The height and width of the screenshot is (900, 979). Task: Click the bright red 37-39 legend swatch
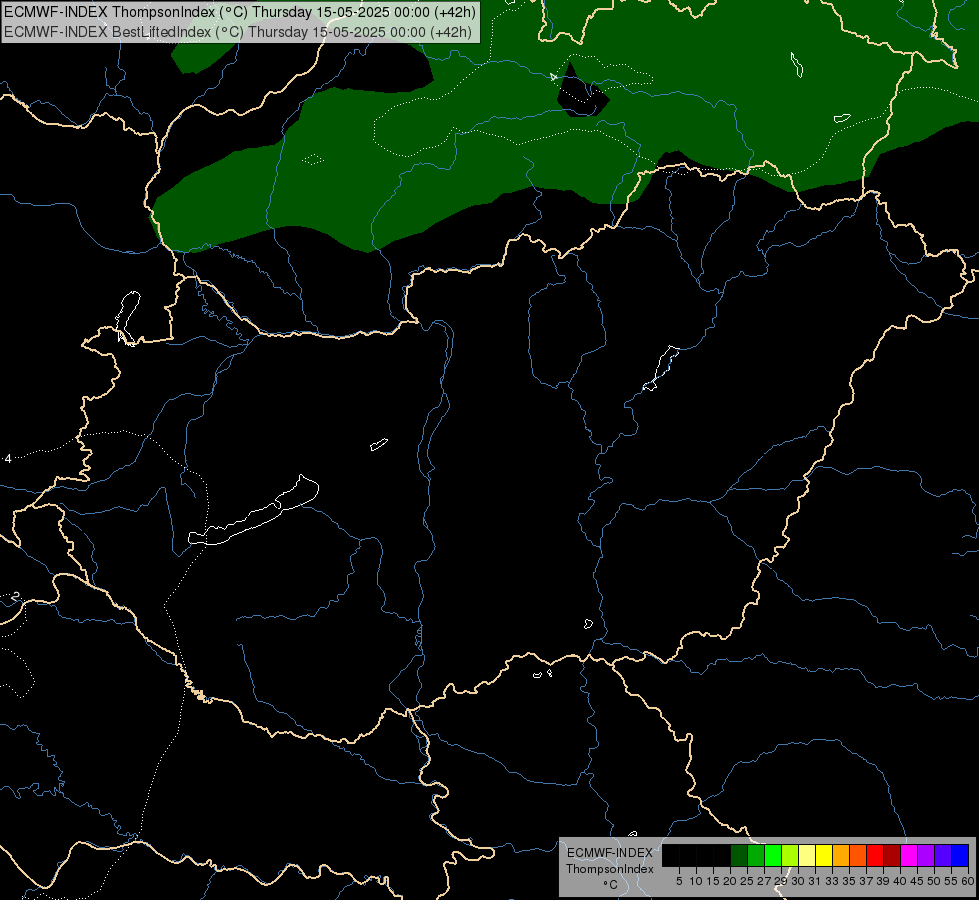coord(875,855)
